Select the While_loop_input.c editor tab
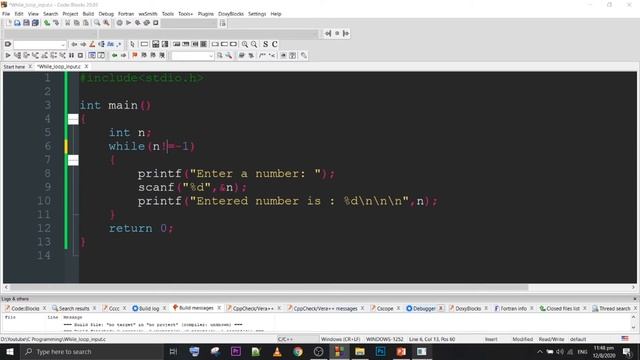 (x=59, y=67)
